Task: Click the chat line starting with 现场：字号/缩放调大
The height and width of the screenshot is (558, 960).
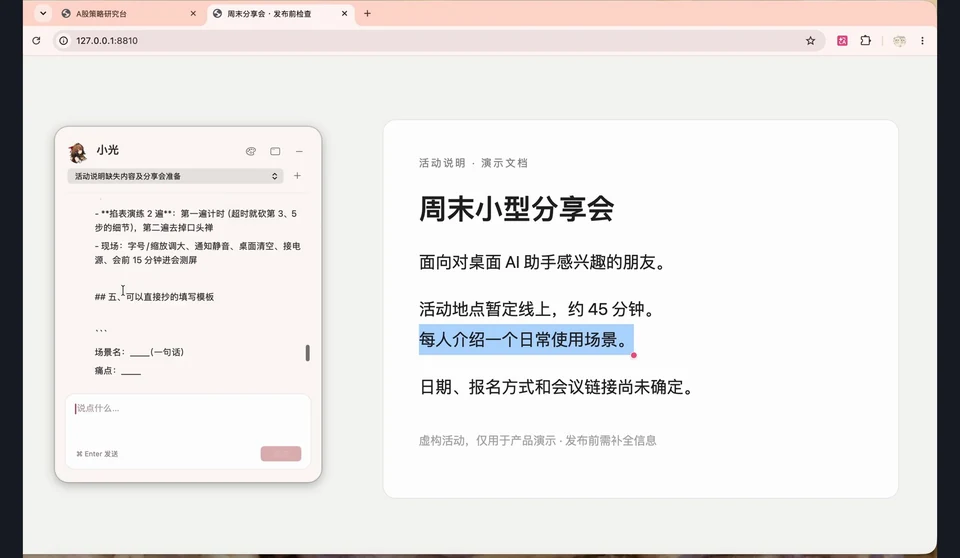Action: click(x=197, y=253)
